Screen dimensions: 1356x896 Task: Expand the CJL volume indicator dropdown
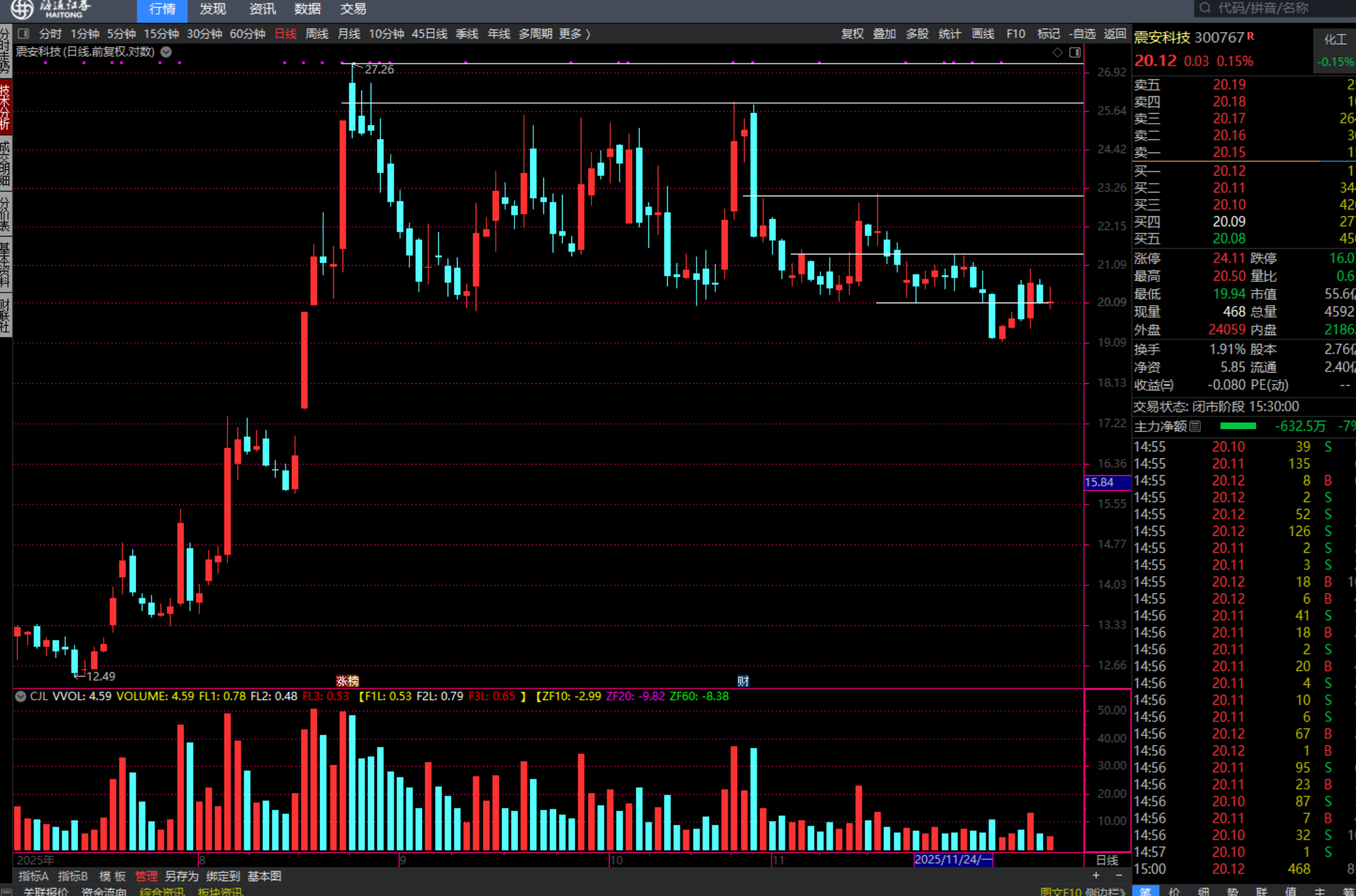21,696
